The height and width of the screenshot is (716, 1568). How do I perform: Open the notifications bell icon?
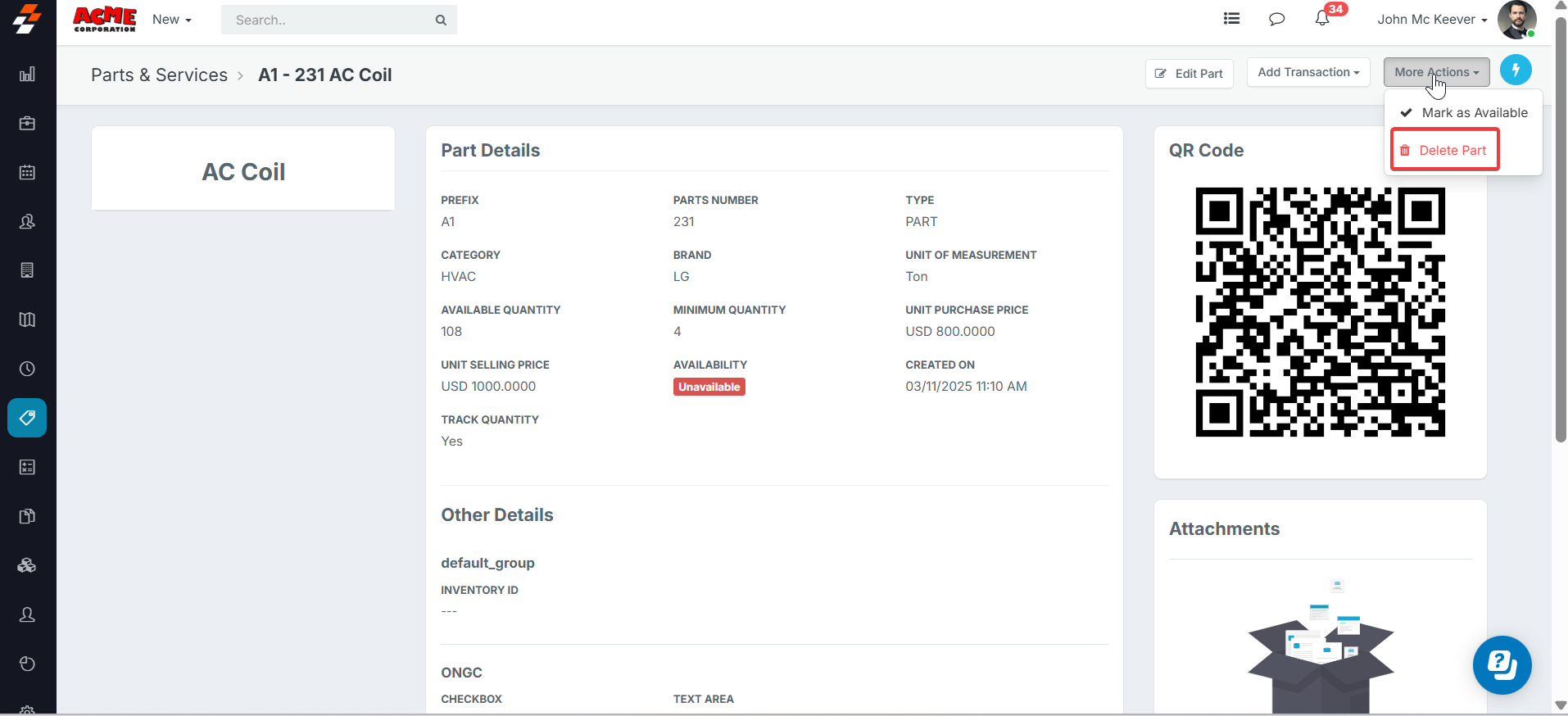click(1322, 19)
